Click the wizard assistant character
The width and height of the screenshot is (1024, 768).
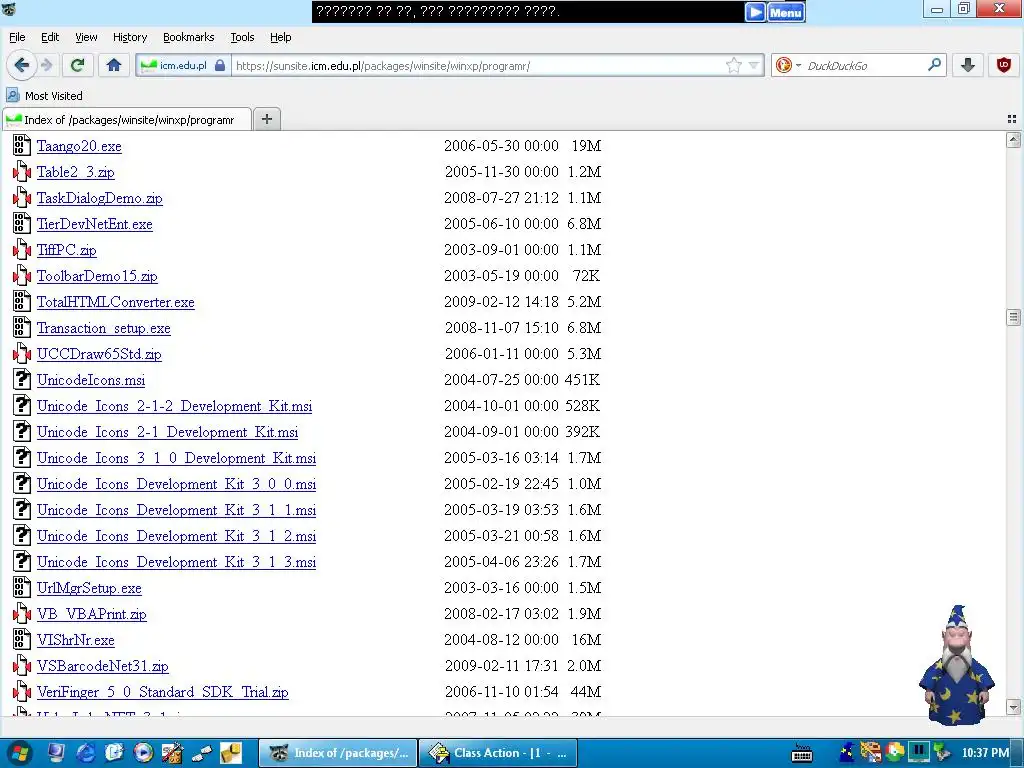pyautogui.click(x=957, y=665)
